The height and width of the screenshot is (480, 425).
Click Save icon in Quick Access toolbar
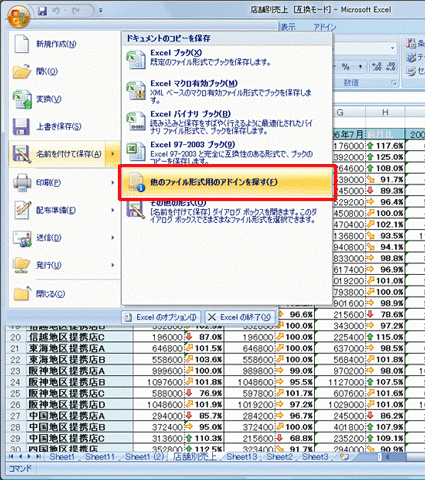click(x=43, y=11)
